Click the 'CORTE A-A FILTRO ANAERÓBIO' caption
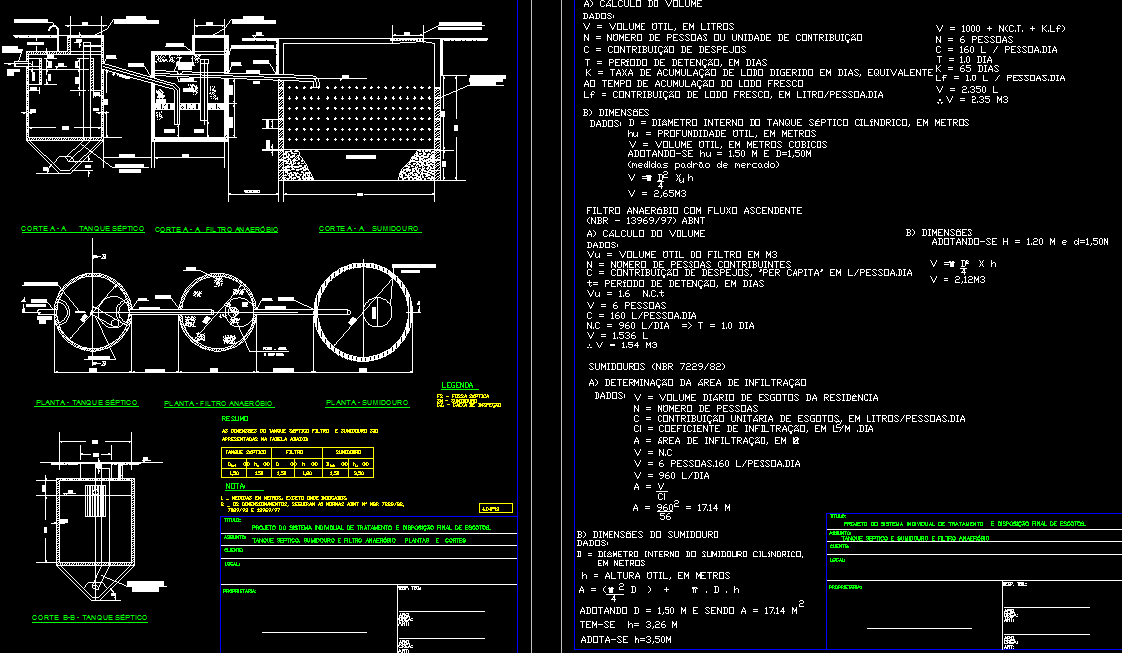The width and height of the screenshot is (1122, 653). tap(216, 230)
